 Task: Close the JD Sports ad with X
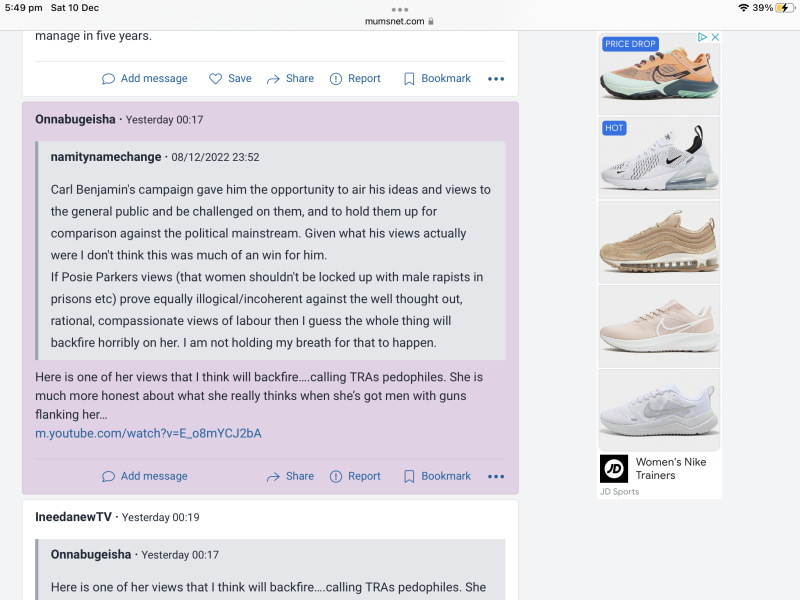pos(715,37)
